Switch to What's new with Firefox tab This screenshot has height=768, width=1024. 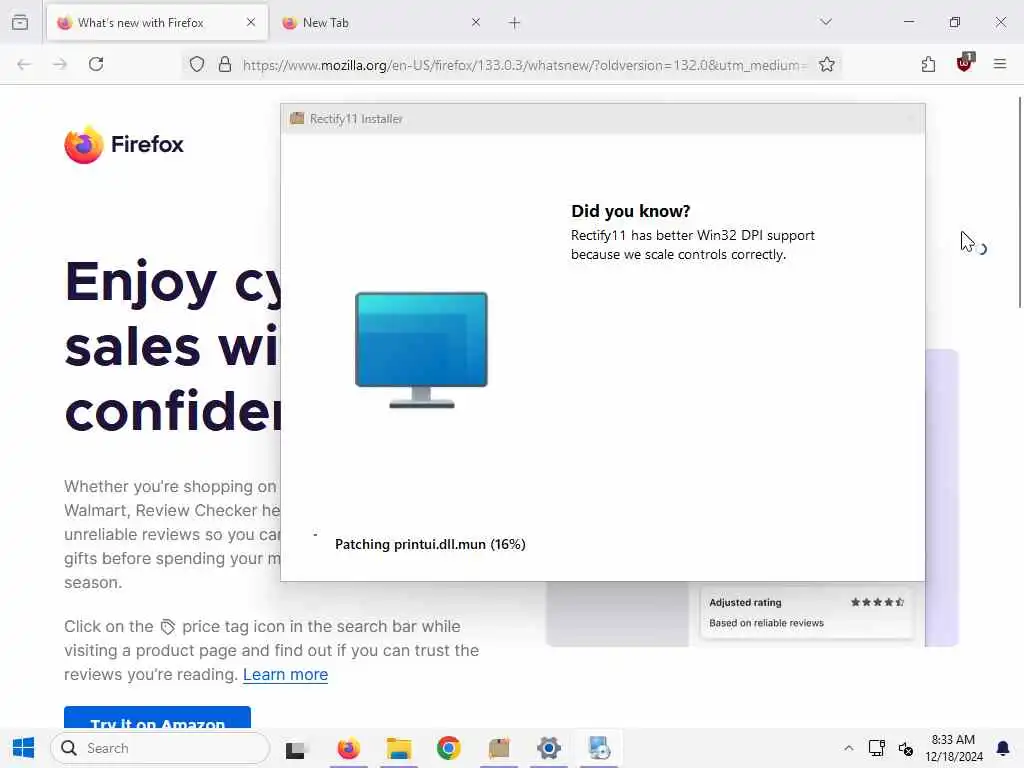point(157,23)
